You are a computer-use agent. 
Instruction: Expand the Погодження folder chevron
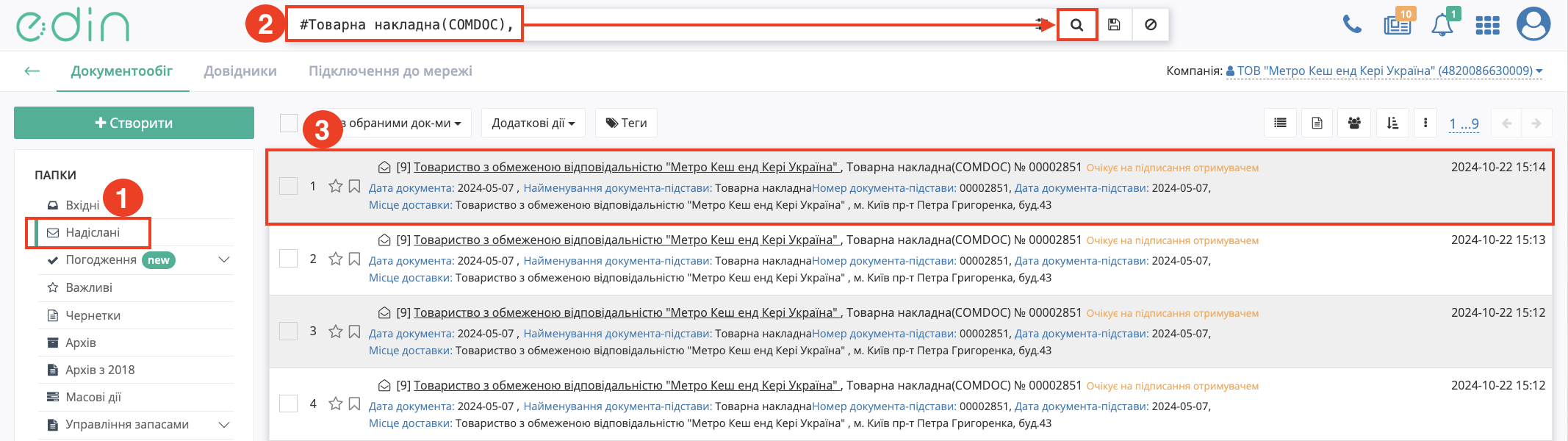(224, 260)
